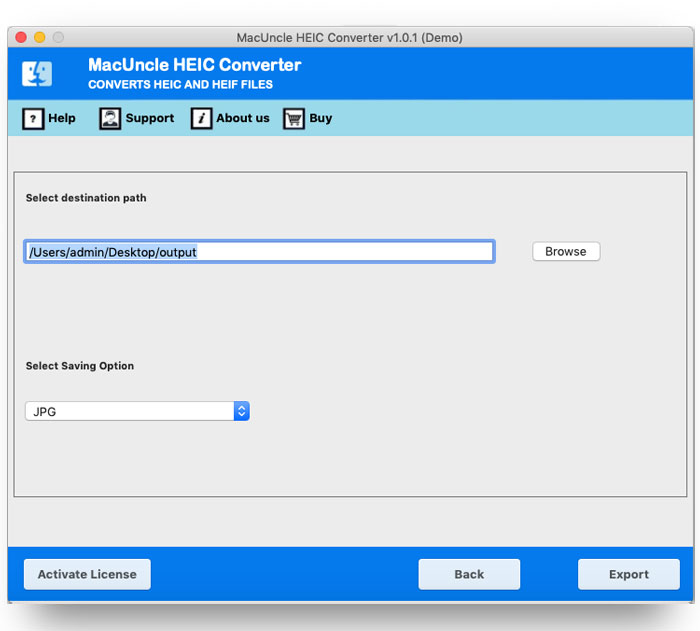Click the Activate License button
The height and width of the screenshot is (631, 700).
pos(87,574)
